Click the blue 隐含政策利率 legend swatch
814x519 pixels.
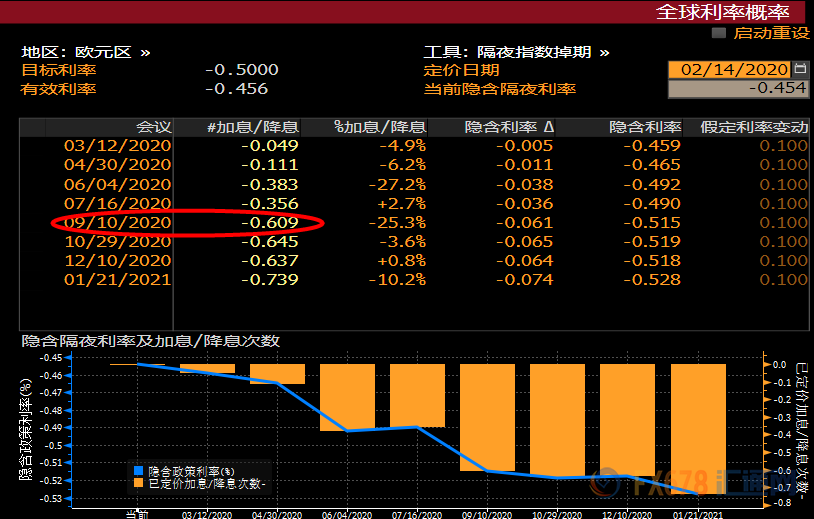click(x=139, y=470)
